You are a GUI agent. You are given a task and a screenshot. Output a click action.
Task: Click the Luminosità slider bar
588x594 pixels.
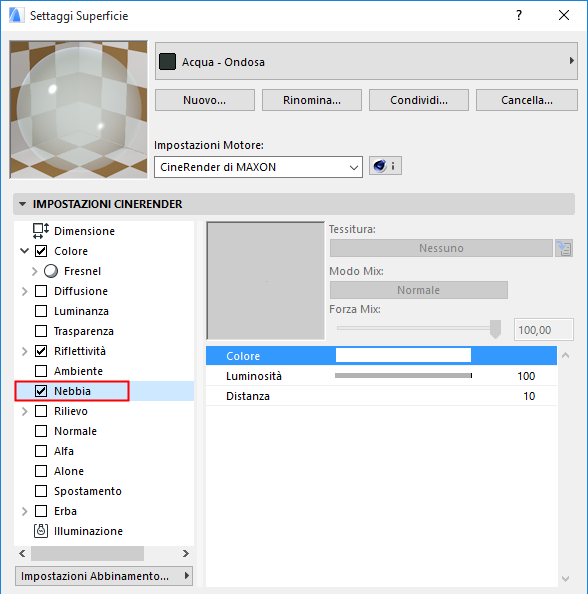[403, 375]
